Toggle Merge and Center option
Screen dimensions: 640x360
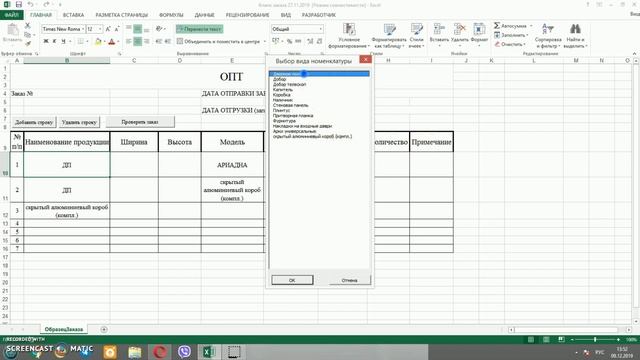click(220, 41)
